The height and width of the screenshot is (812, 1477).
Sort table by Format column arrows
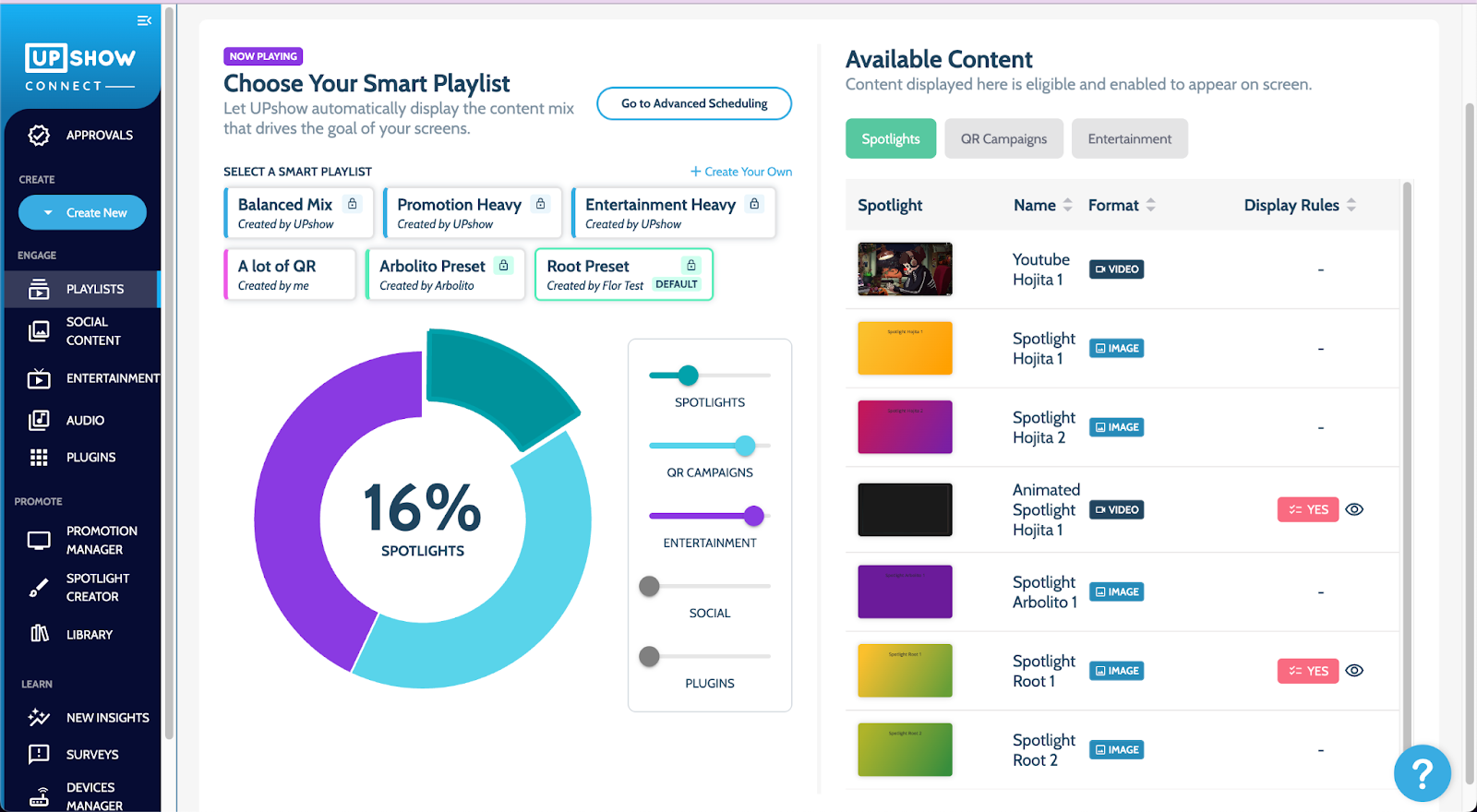pos(1151,205)
